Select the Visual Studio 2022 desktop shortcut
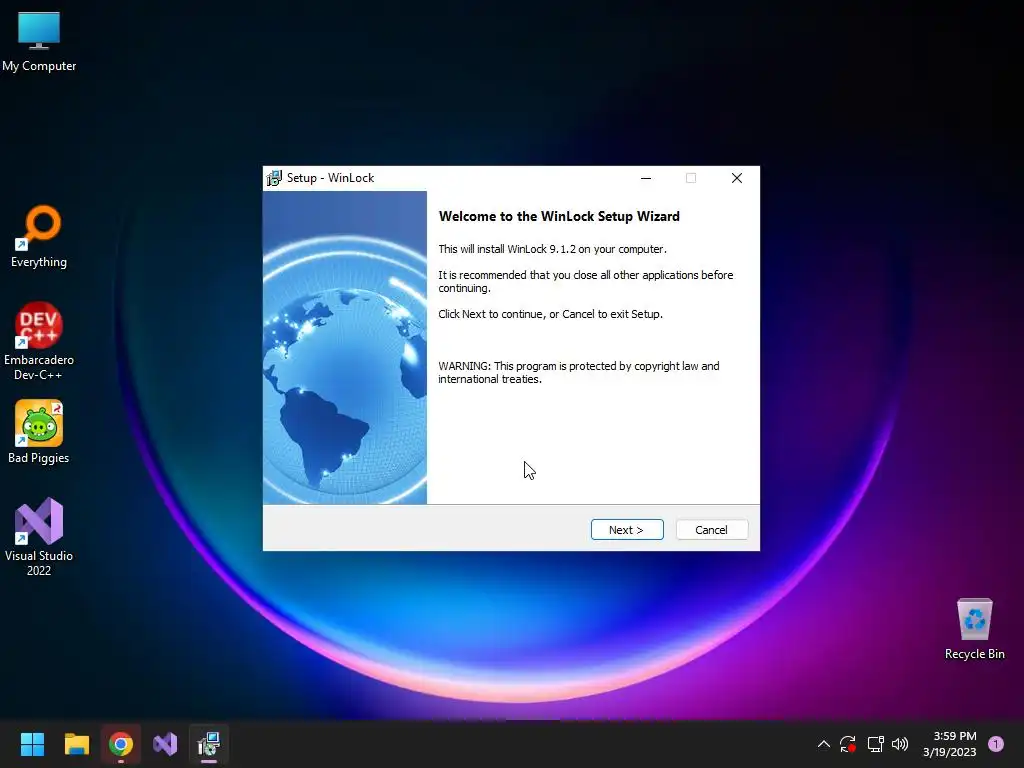Image resolution: width=1024 pixels, height=768 pixels. click(39, 537)
